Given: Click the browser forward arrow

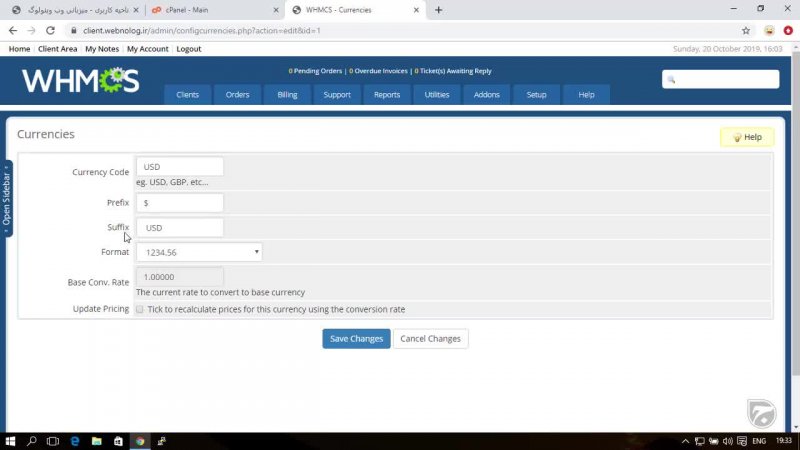Looking at the screenshot, I should point(31,31).
